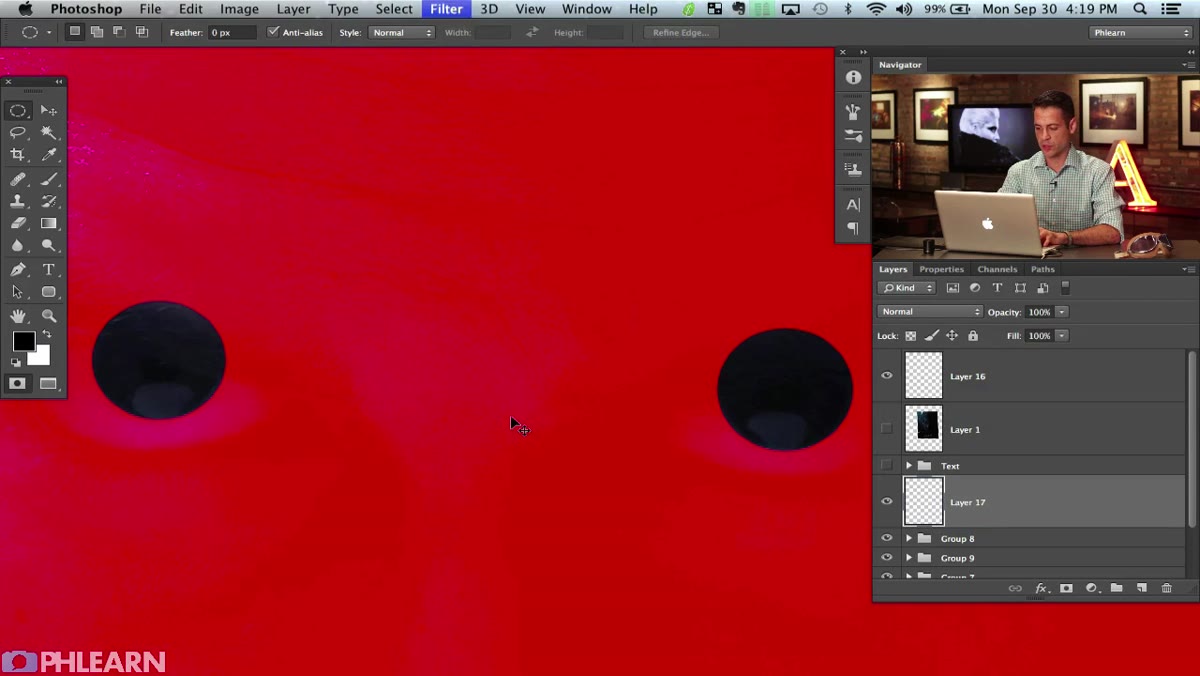
Task: Click the Refine Edge button
Action: [x=680, y=32]
